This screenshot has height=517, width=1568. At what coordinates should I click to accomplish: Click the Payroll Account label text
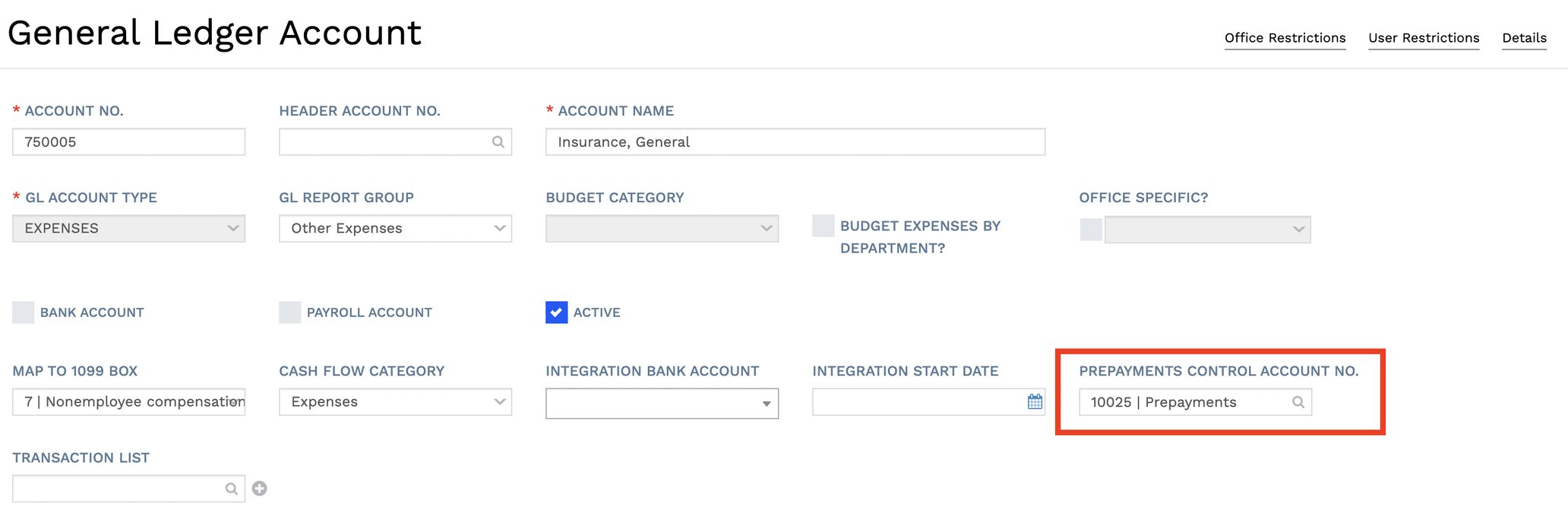point(369,312)
